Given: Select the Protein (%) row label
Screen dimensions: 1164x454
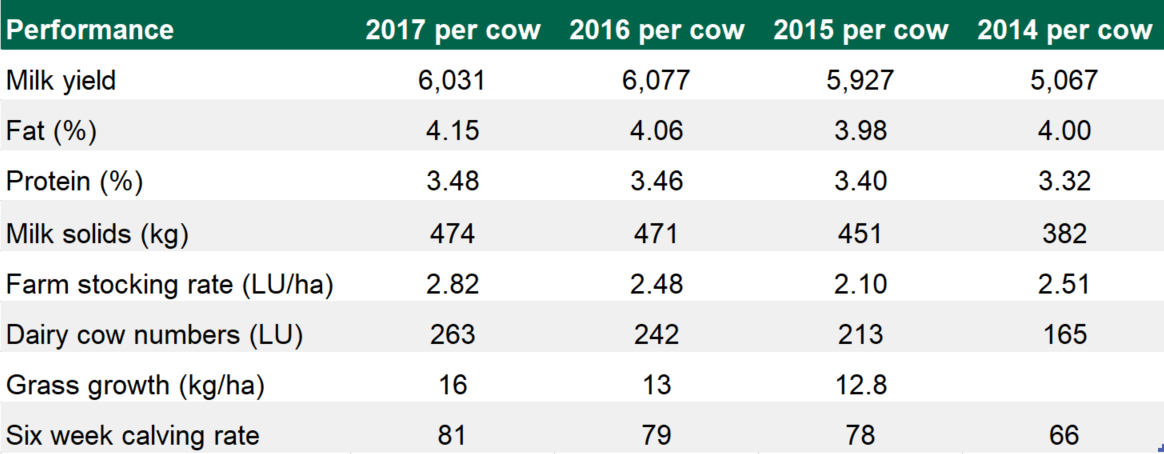Looking at the screenshot, I should click(75, 182).
